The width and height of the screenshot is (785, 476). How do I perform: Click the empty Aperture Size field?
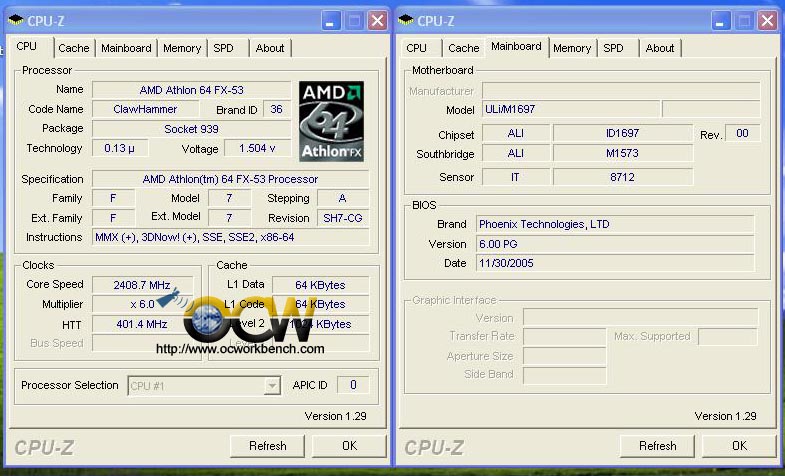(565, 356)
